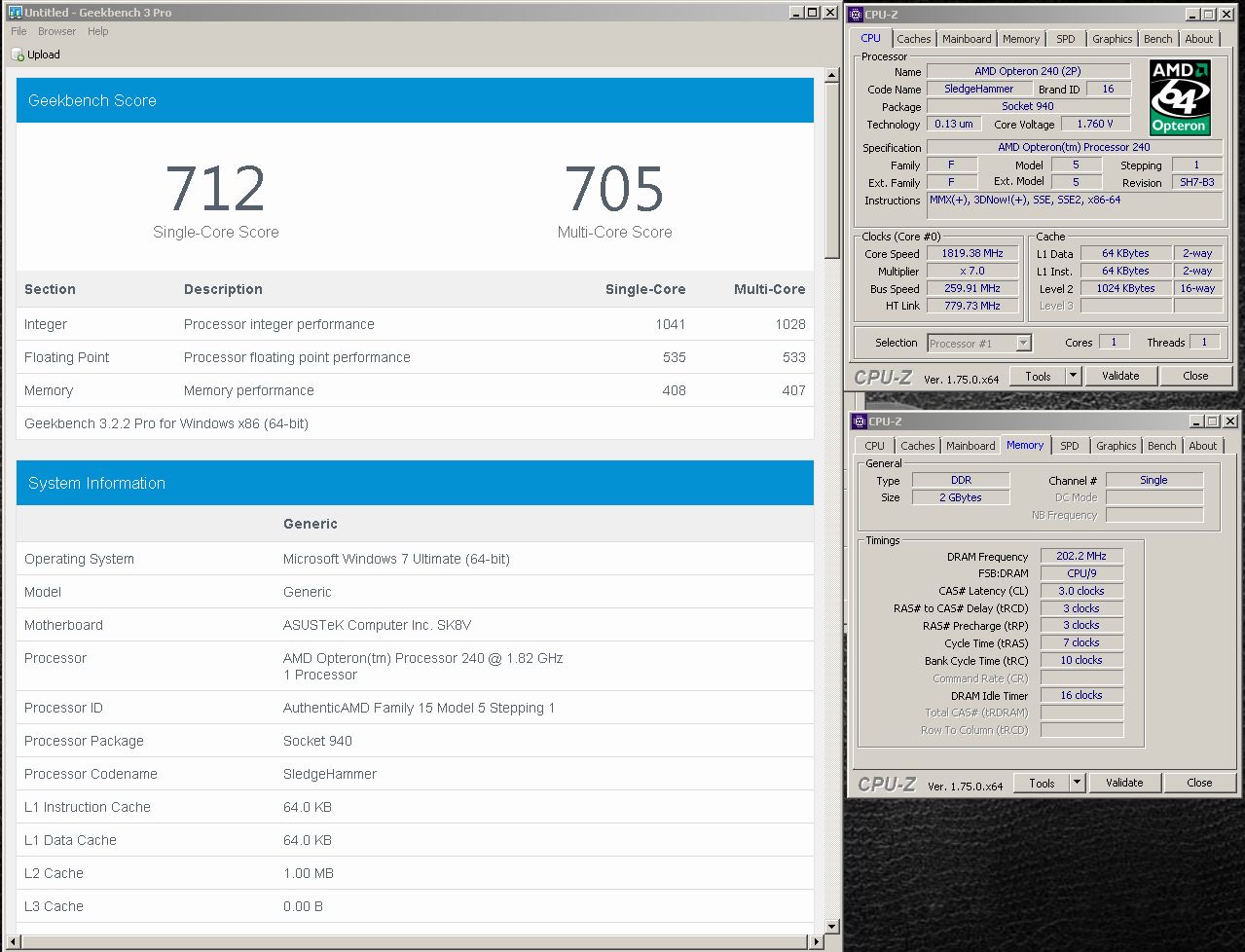This screenshot has width=1245, height=952.
Task: Expand Tools dropdown arrow in top CPU-Z window
Action: click(1073, 376)
